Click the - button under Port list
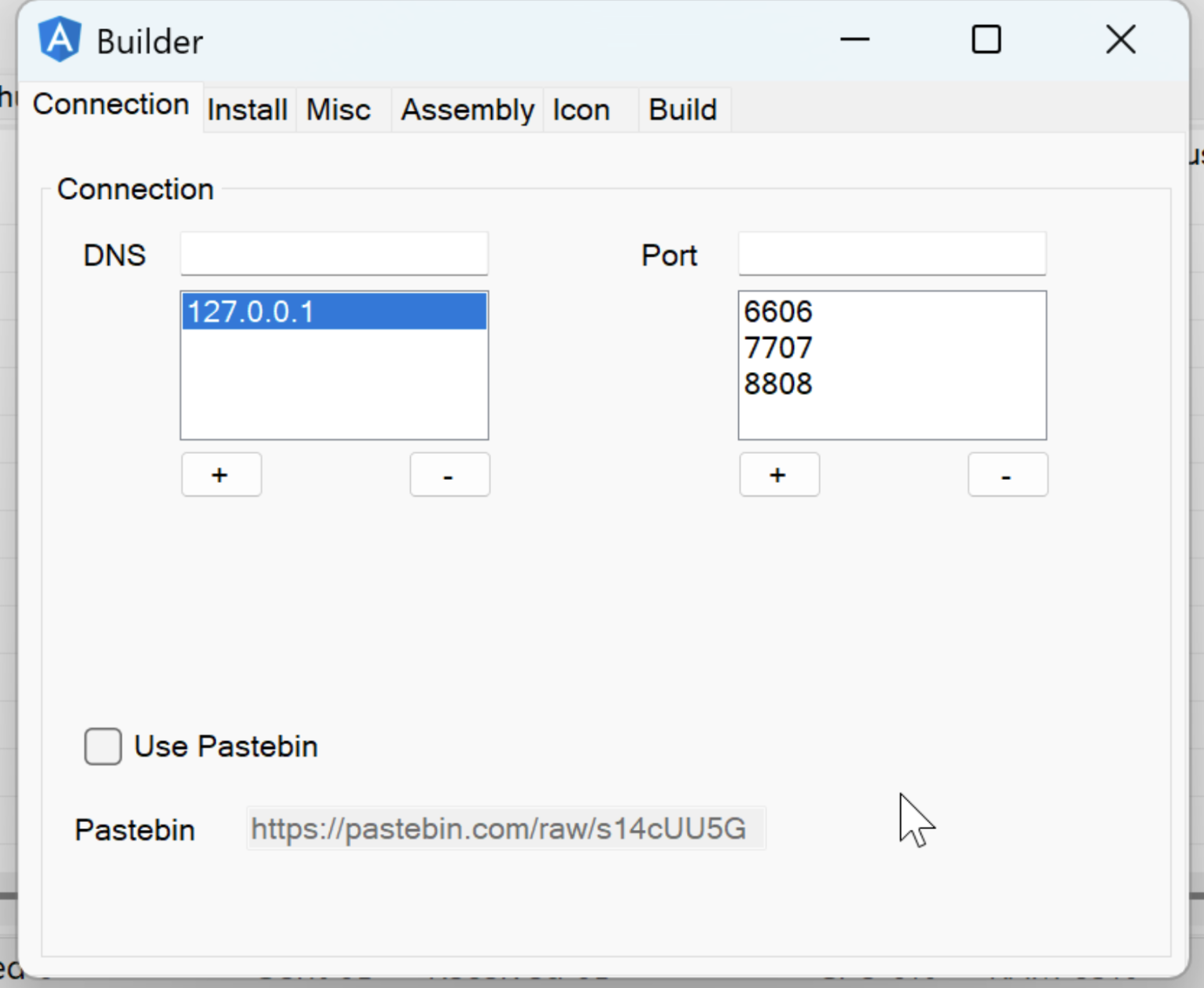 tap(1007, 474)
